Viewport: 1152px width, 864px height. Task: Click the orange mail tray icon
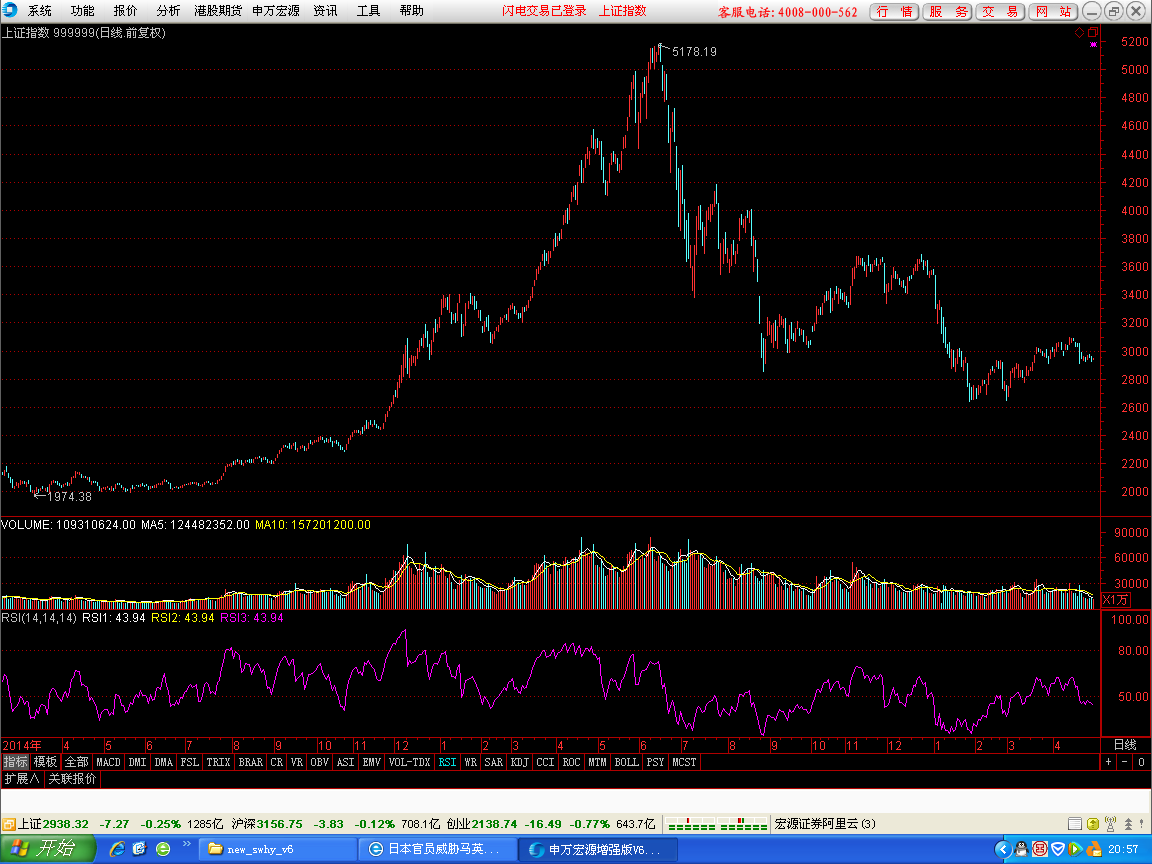point(1093,849)
